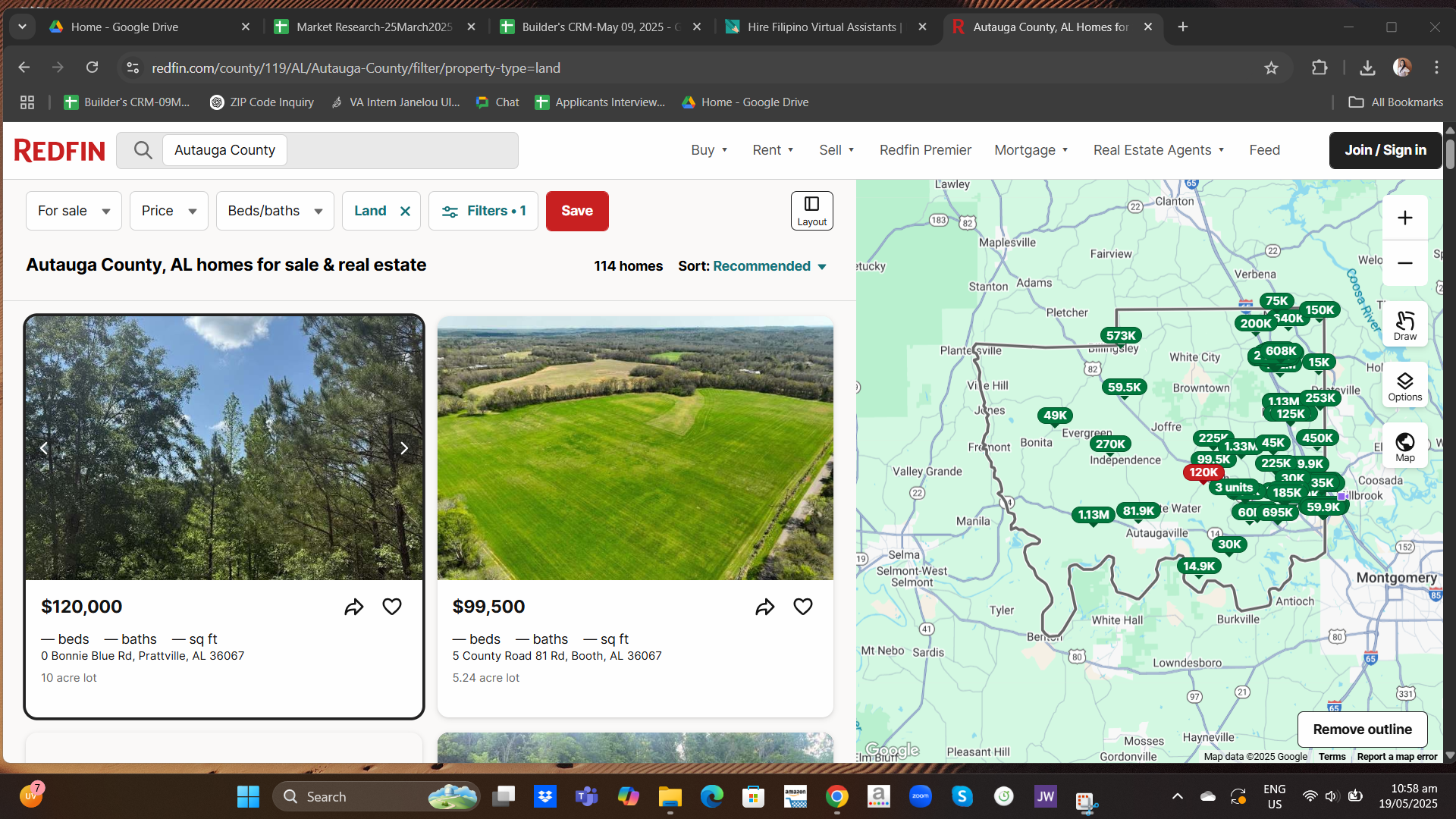
Task: Change Sort Recommended dropdown
Action: [769, 266]
